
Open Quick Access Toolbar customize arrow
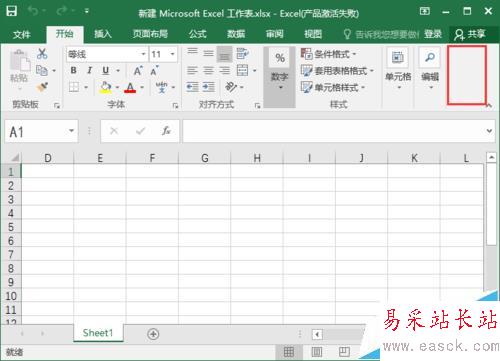click(87, 11)
